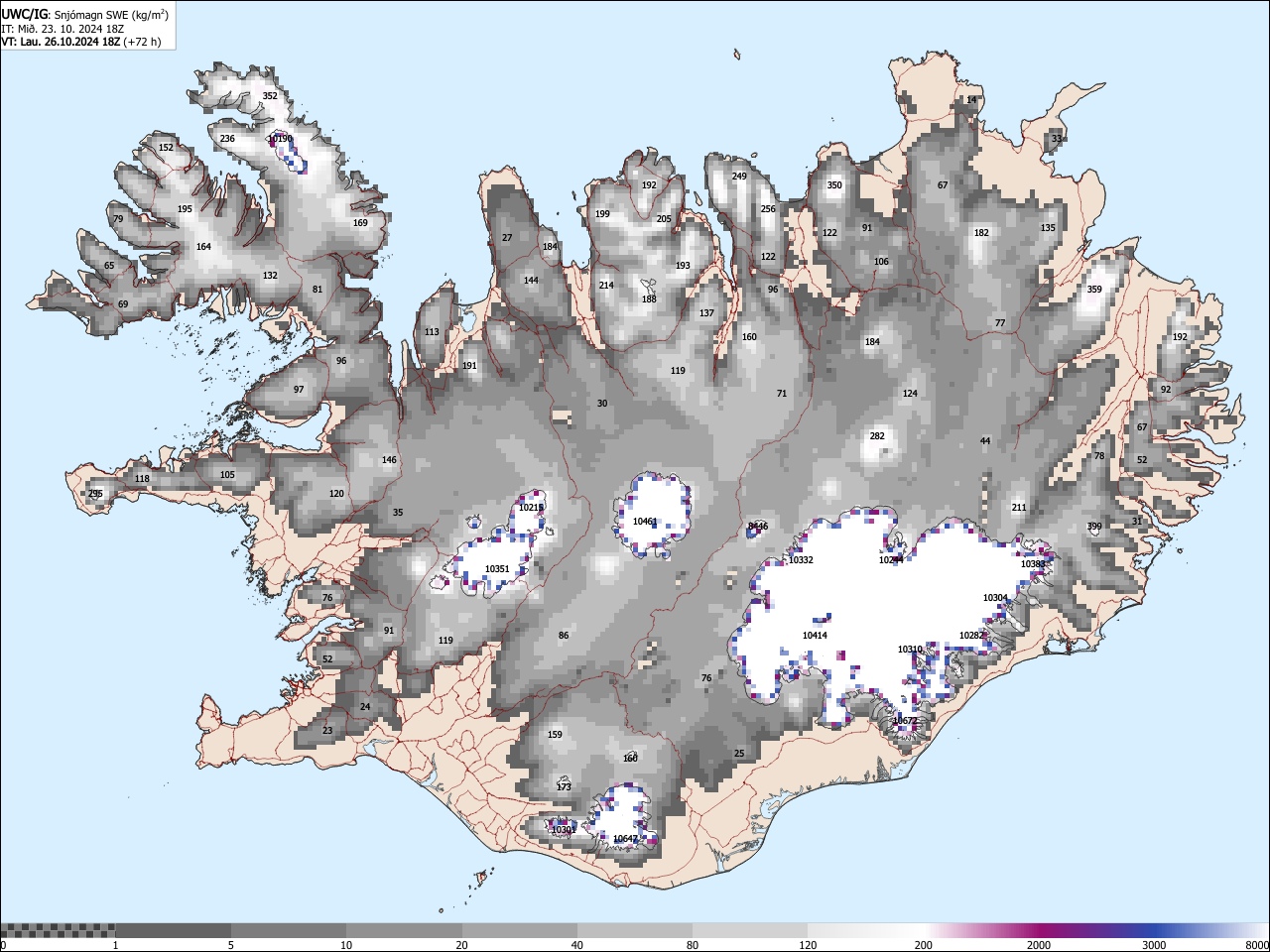This screenshot has height=952, width=1270.
Task: Click the map value 27
Action: 507,238
